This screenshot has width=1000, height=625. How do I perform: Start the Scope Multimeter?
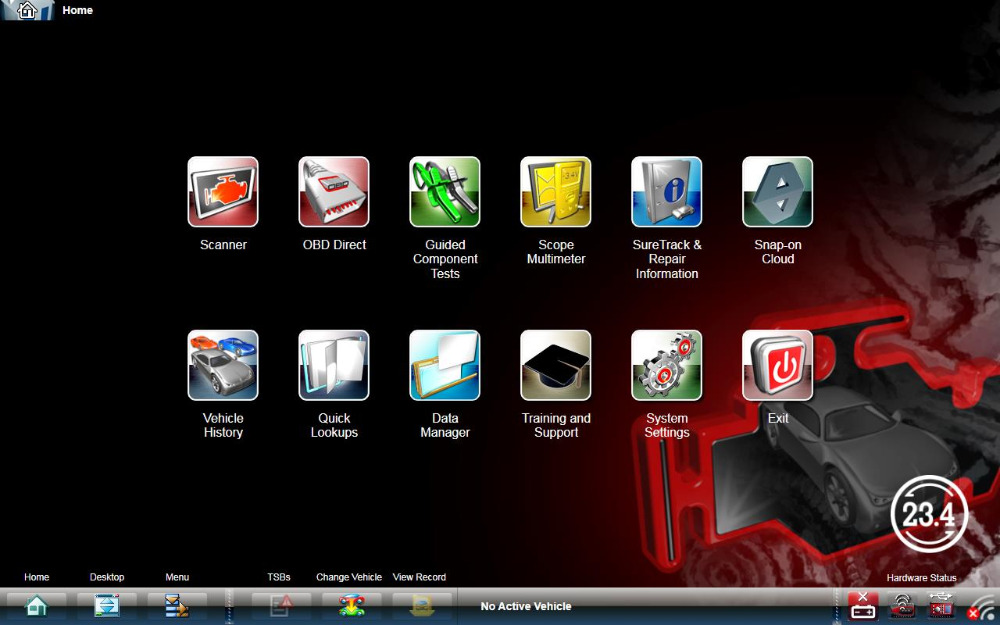555,192
